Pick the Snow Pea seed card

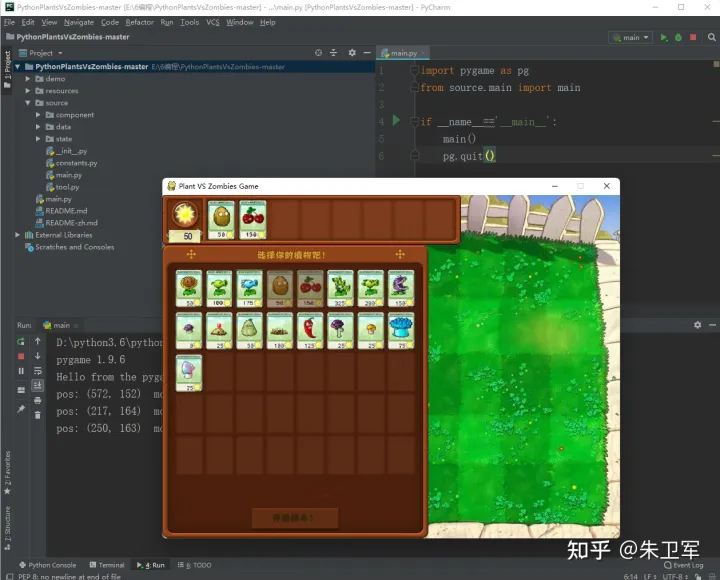[249, 288]
